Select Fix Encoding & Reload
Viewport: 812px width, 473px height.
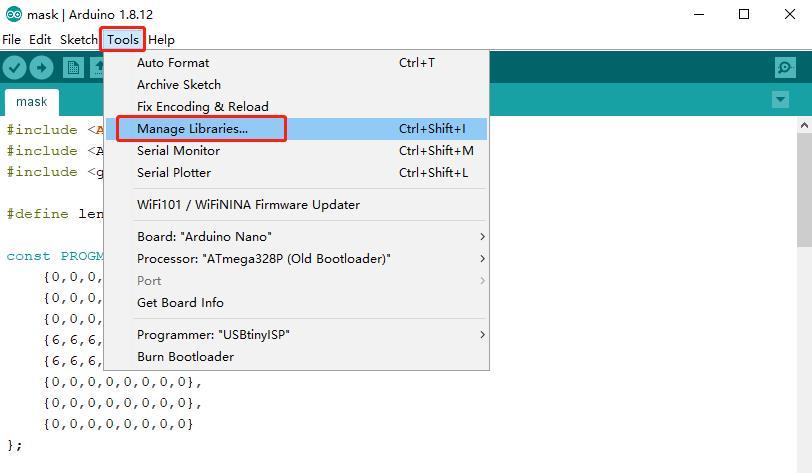click(x=296, y=107)
